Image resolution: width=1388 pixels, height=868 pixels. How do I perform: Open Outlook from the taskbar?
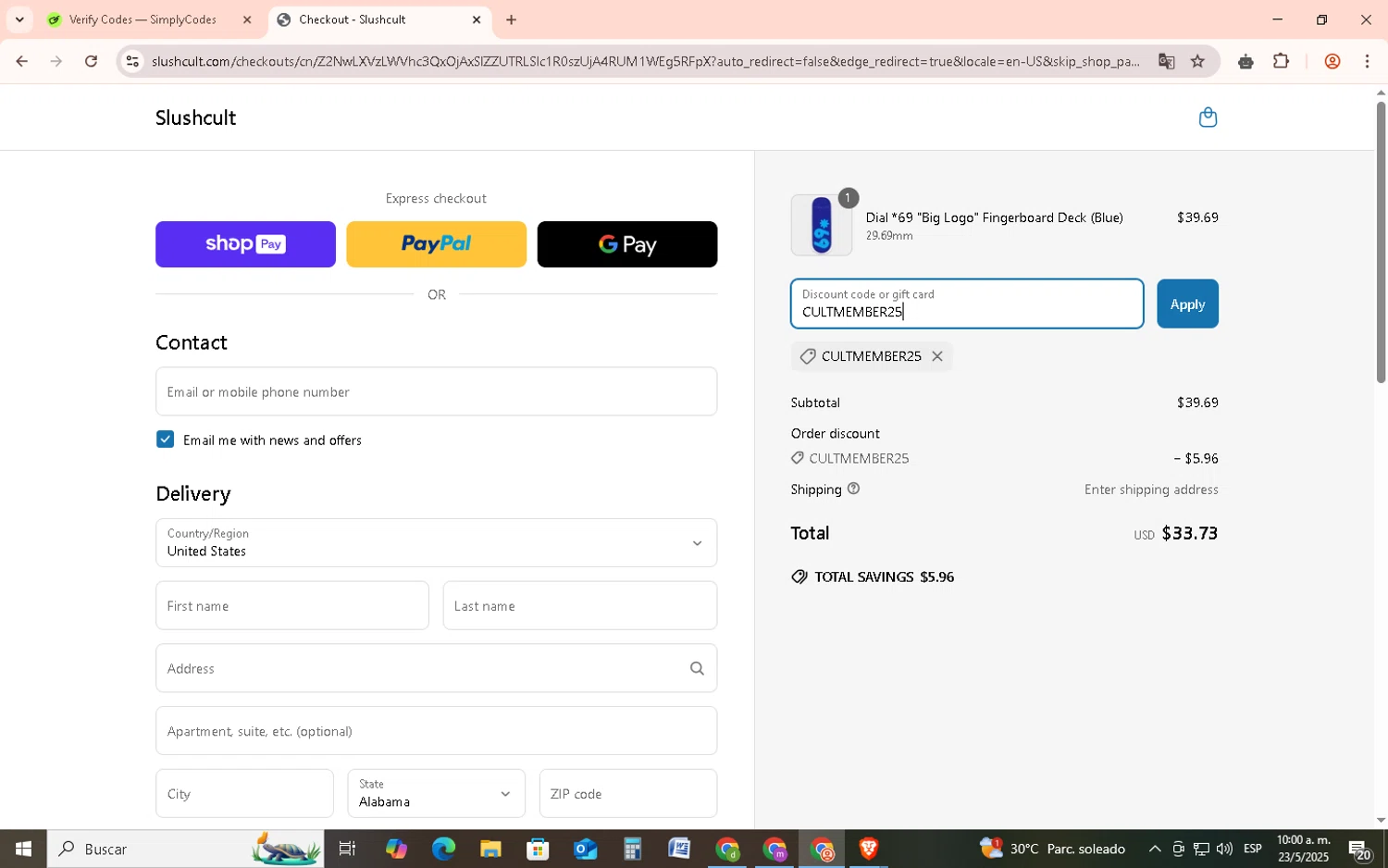tap(585, 849)
